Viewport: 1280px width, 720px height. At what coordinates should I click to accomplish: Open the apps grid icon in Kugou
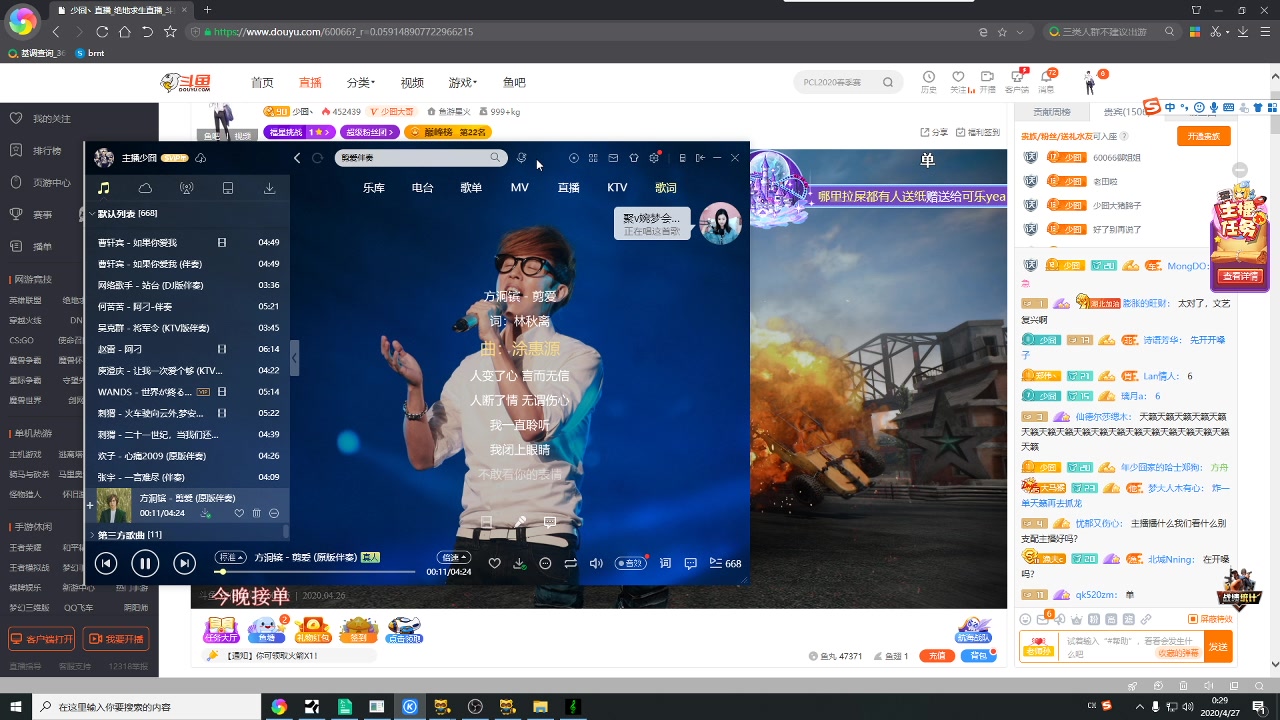[x=593, y=158]
